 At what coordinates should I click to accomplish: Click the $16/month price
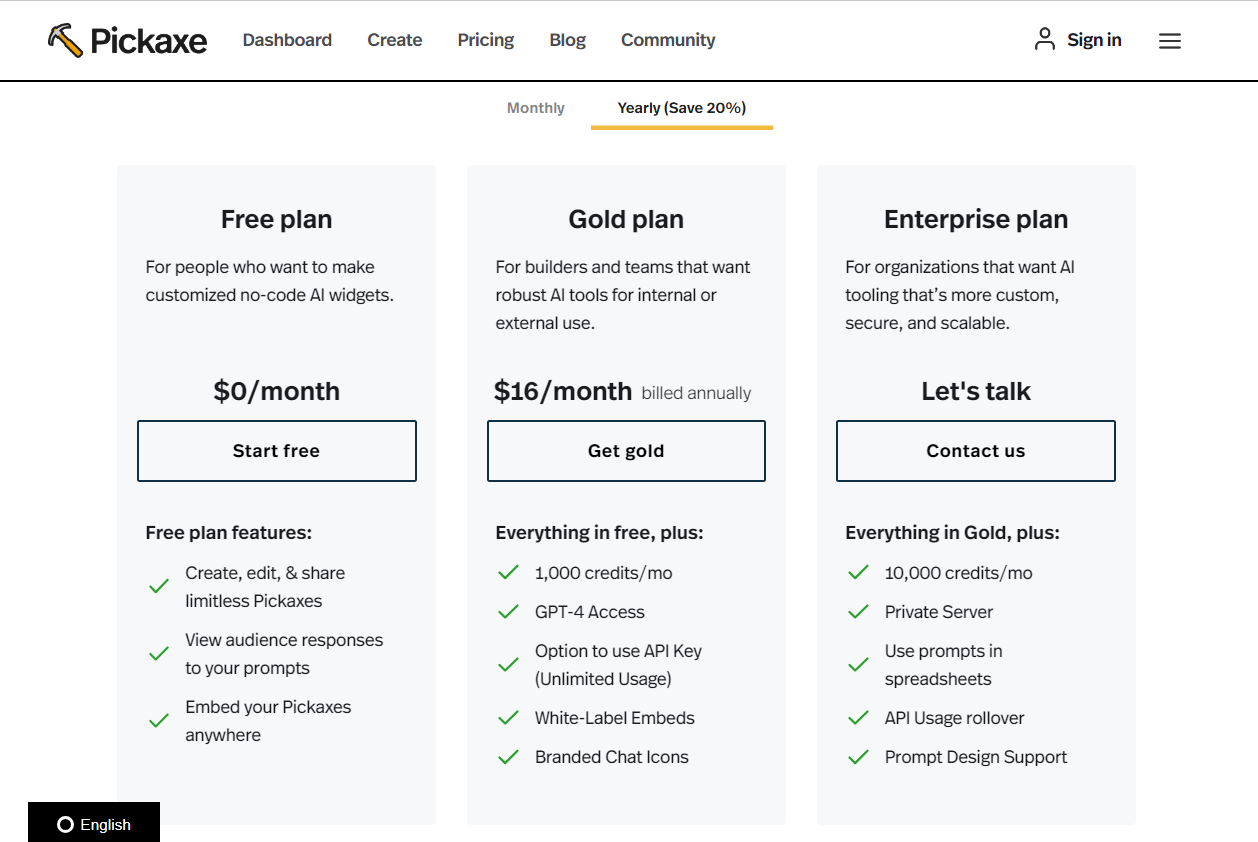pos(563,391)
